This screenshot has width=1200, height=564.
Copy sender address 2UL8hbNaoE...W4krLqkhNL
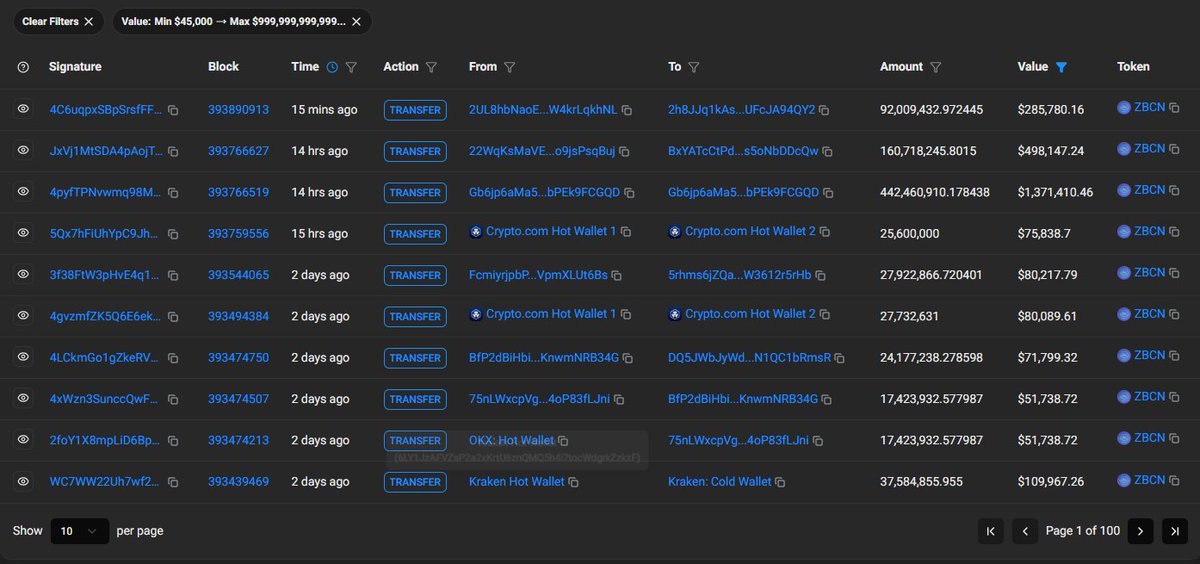[628, 110]
